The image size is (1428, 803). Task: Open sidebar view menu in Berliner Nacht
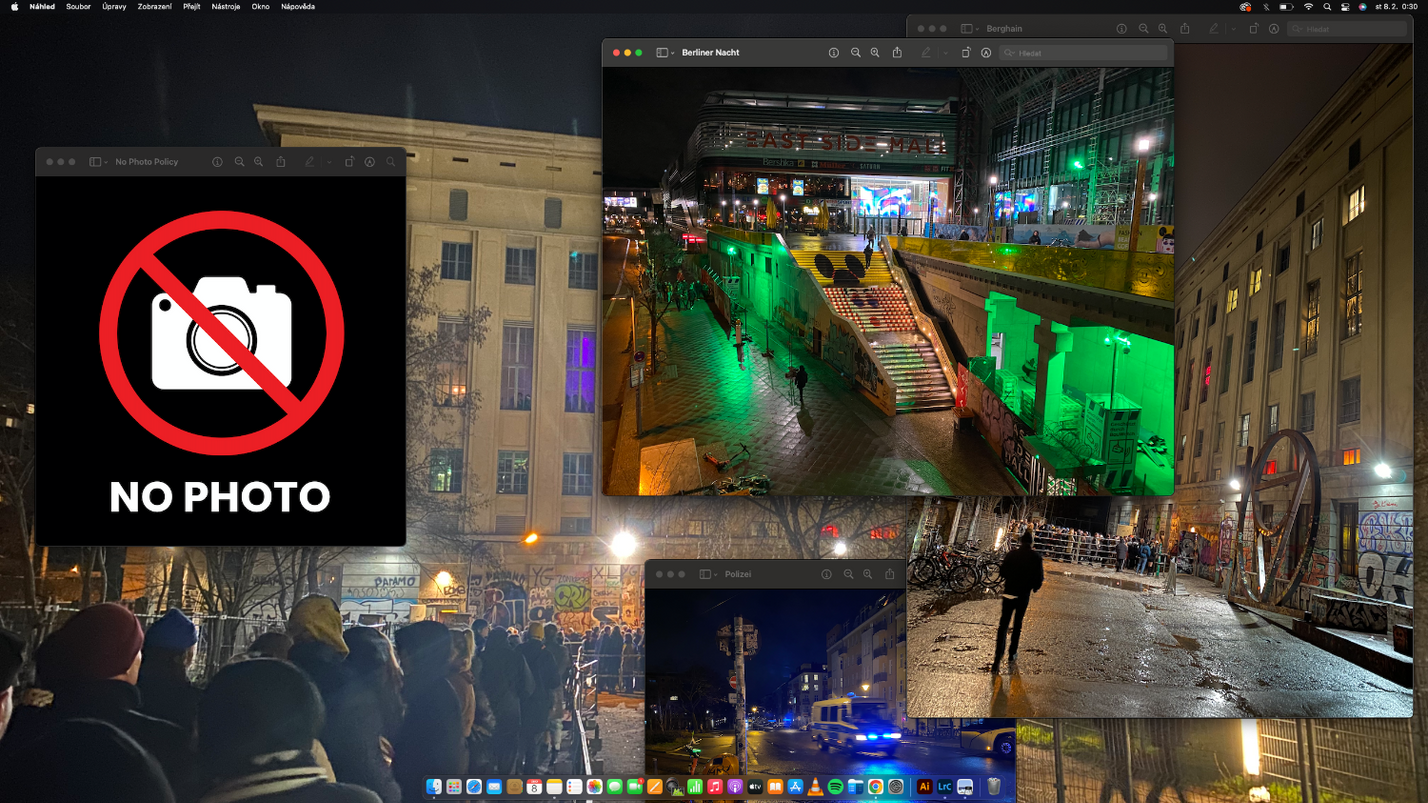click(x=665, y=53)
